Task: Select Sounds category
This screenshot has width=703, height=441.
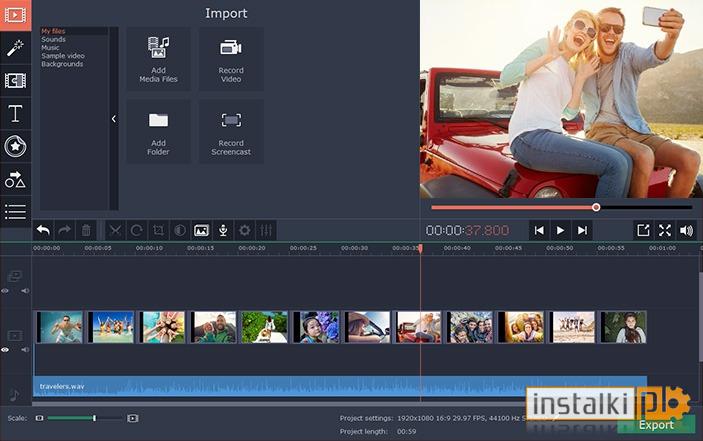Action: pyautogui.click(x=53, y=39)
